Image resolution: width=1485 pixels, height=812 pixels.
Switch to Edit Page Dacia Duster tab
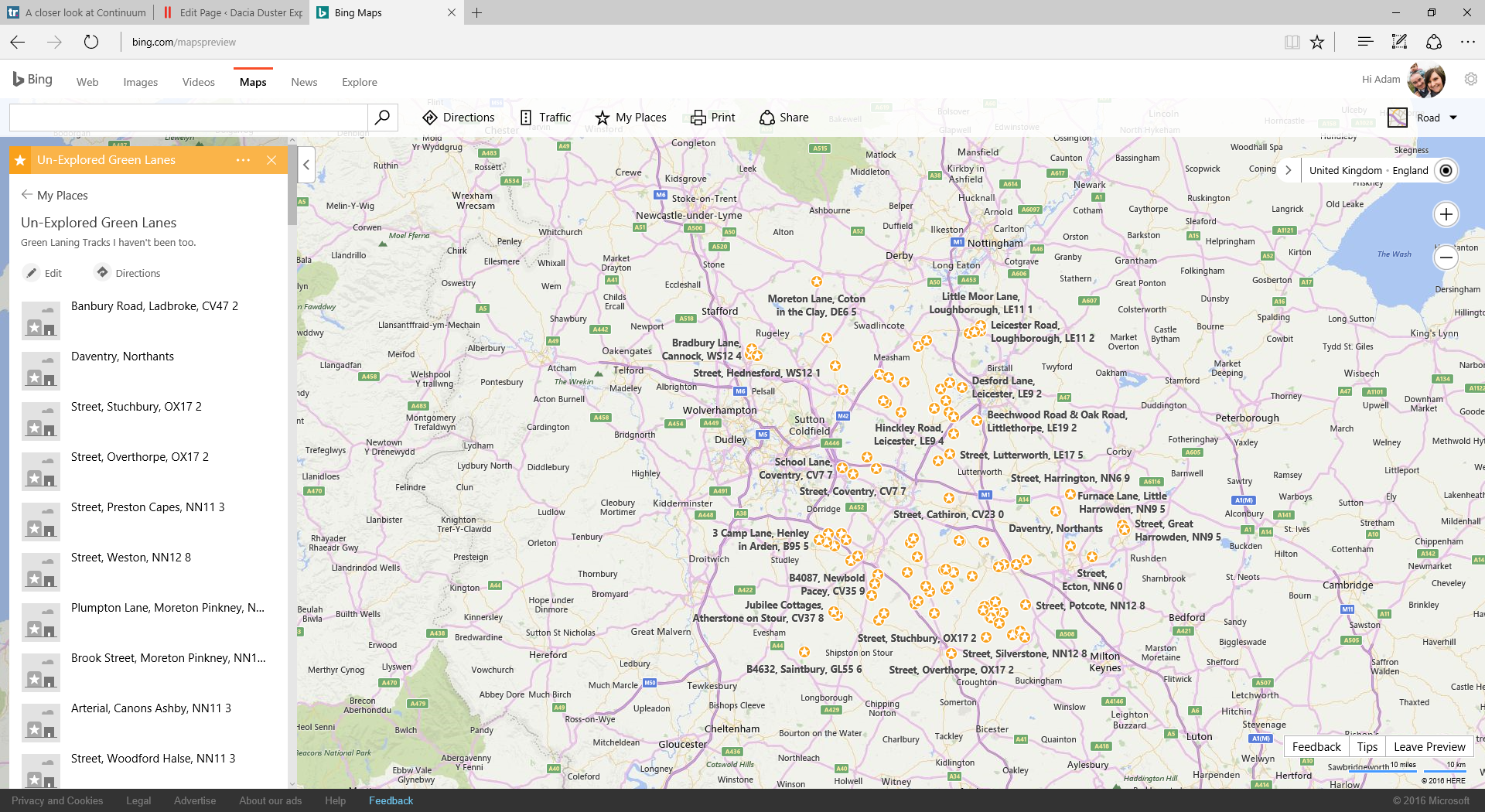[232, 12]
